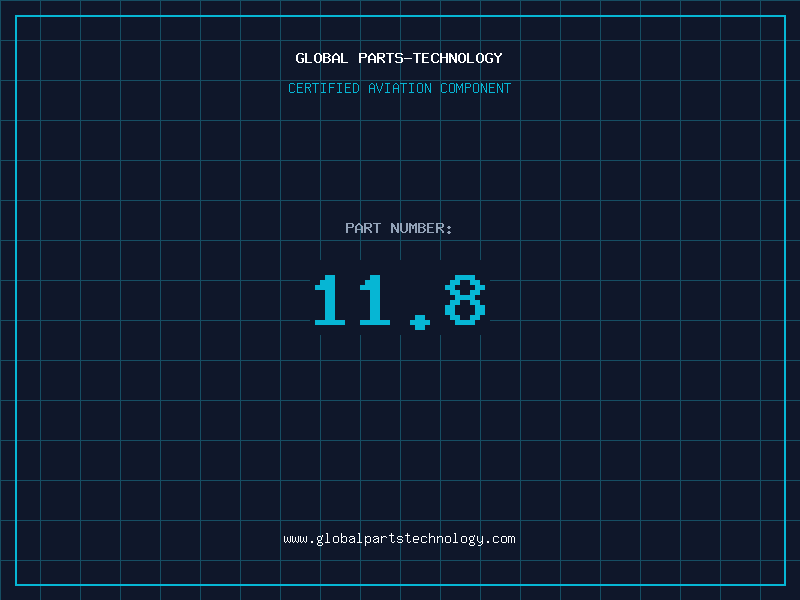Open the www.globalpartstechnology.com link
The height and width of the screenshot is (600, 800).
tap(399, 539)
